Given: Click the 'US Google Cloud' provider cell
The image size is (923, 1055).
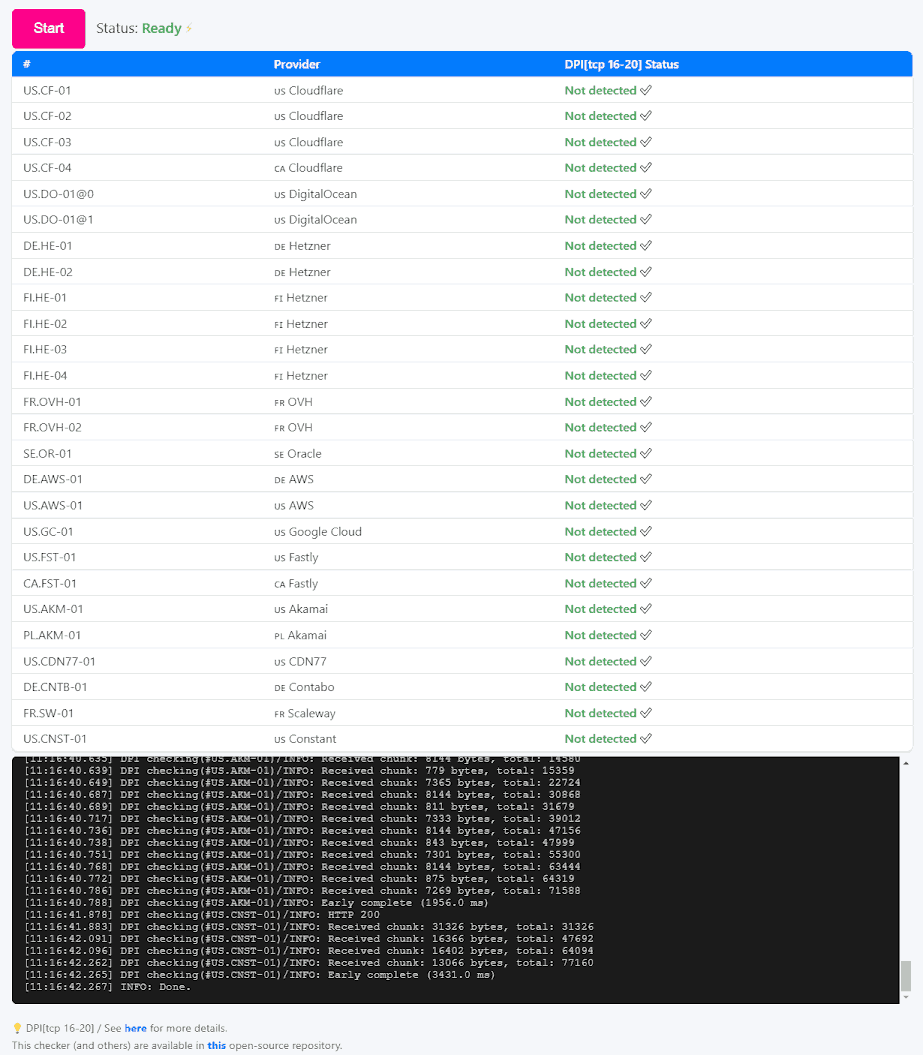Looking at the screenshot, I should 318,532.
